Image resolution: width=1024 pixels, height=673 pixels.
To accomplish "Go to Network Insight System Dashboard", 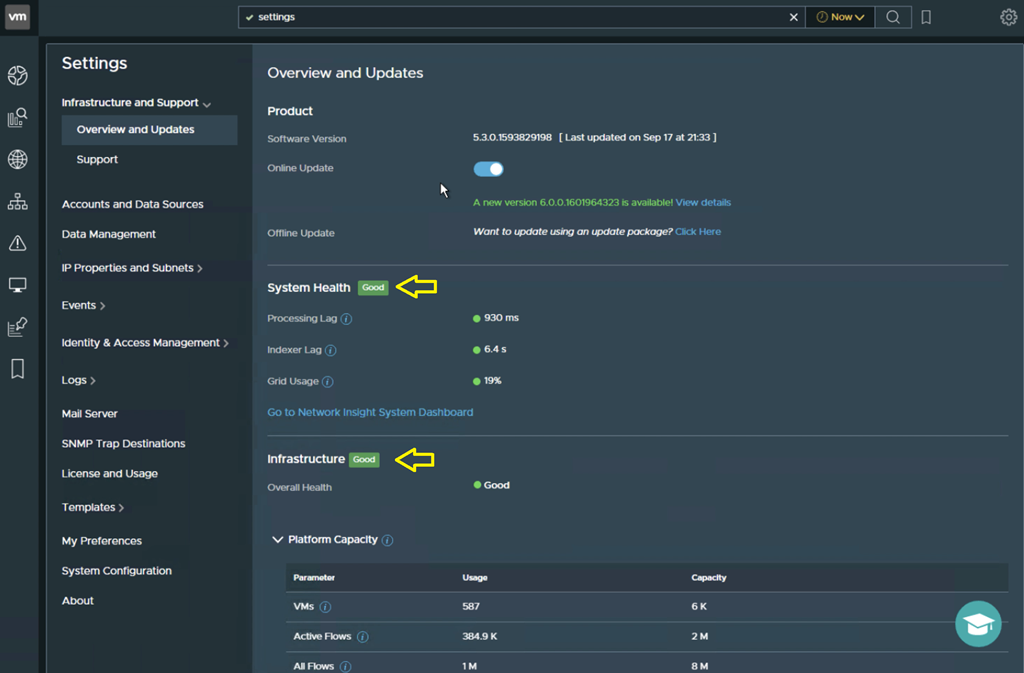I will coord(370,412).
